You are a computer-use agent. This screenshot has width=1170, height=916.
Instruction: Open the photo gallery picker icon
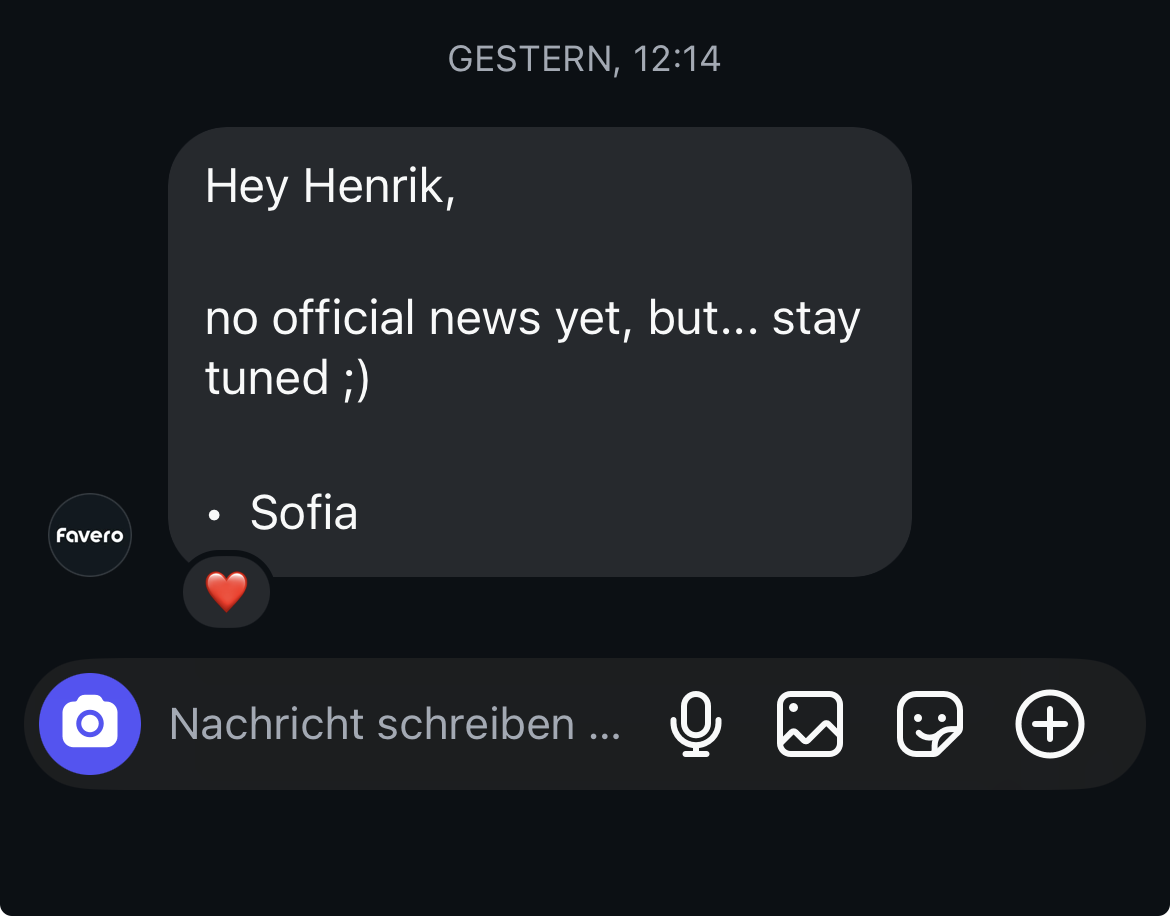(x=810, y=724)
